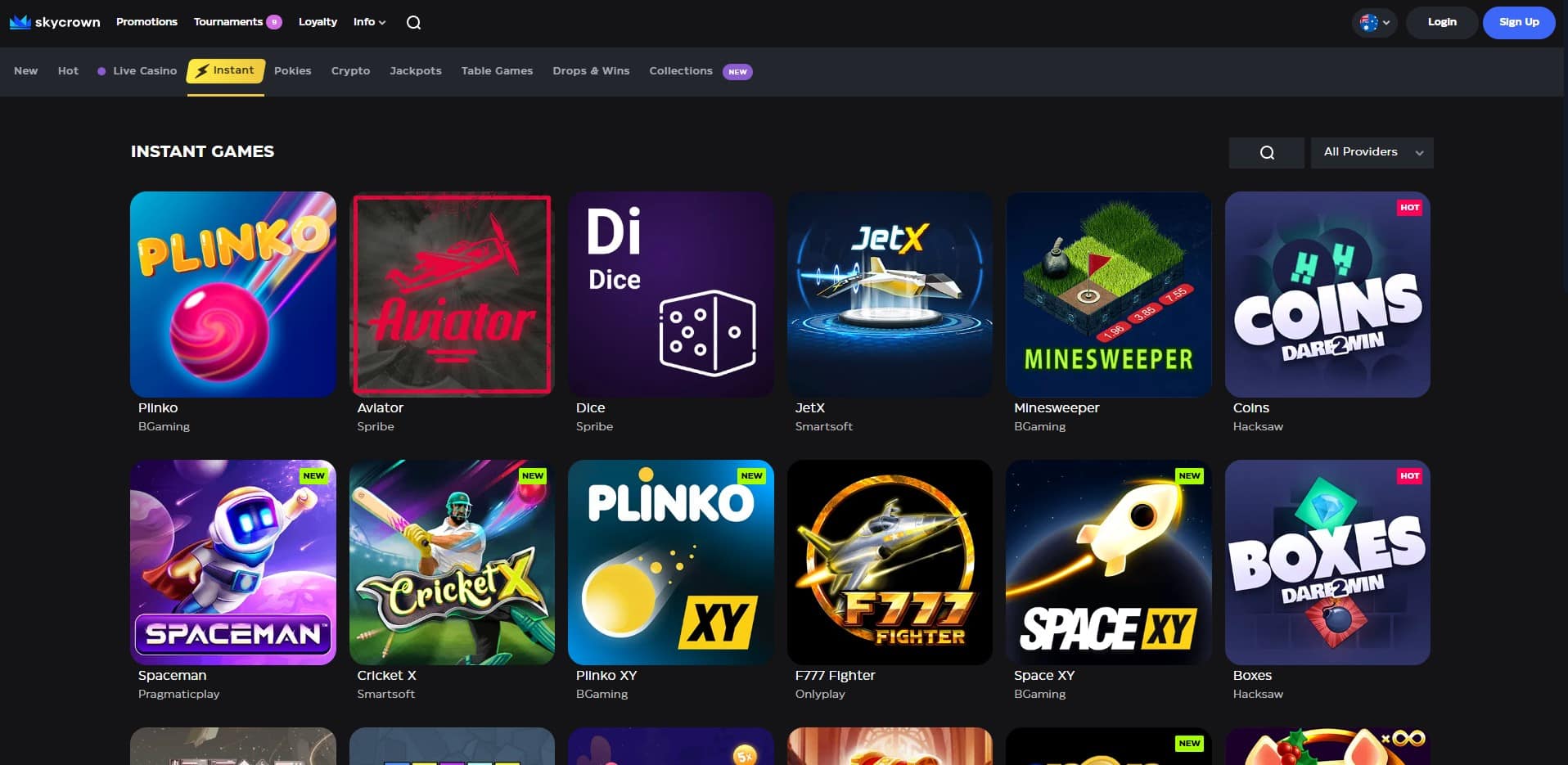Switch to the Live Casino tab
Image resolution: width=1568 pixels, height=765 pixels.
tap(144, 71)
